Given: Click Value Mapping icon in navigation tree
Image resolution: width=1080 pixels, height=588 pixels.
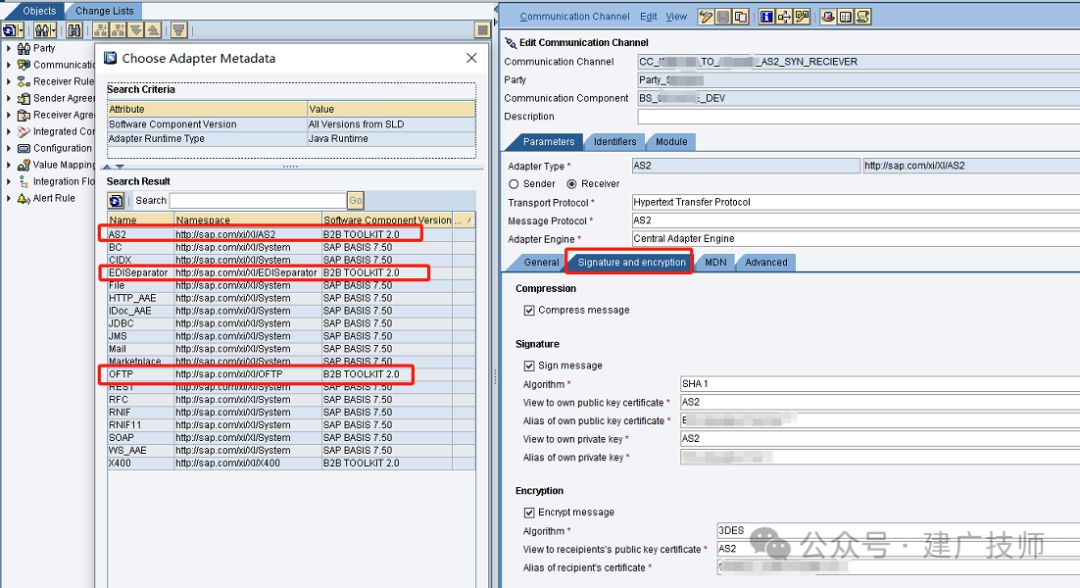Looking at the screenshot, I should pos(23,165).
